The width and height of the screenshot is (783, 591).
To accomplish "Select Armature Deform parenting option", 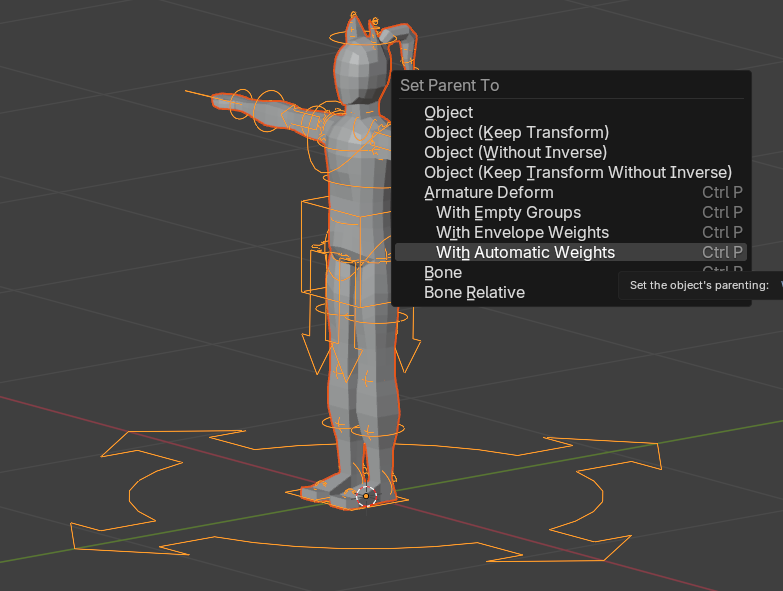I will click(489, 193).
